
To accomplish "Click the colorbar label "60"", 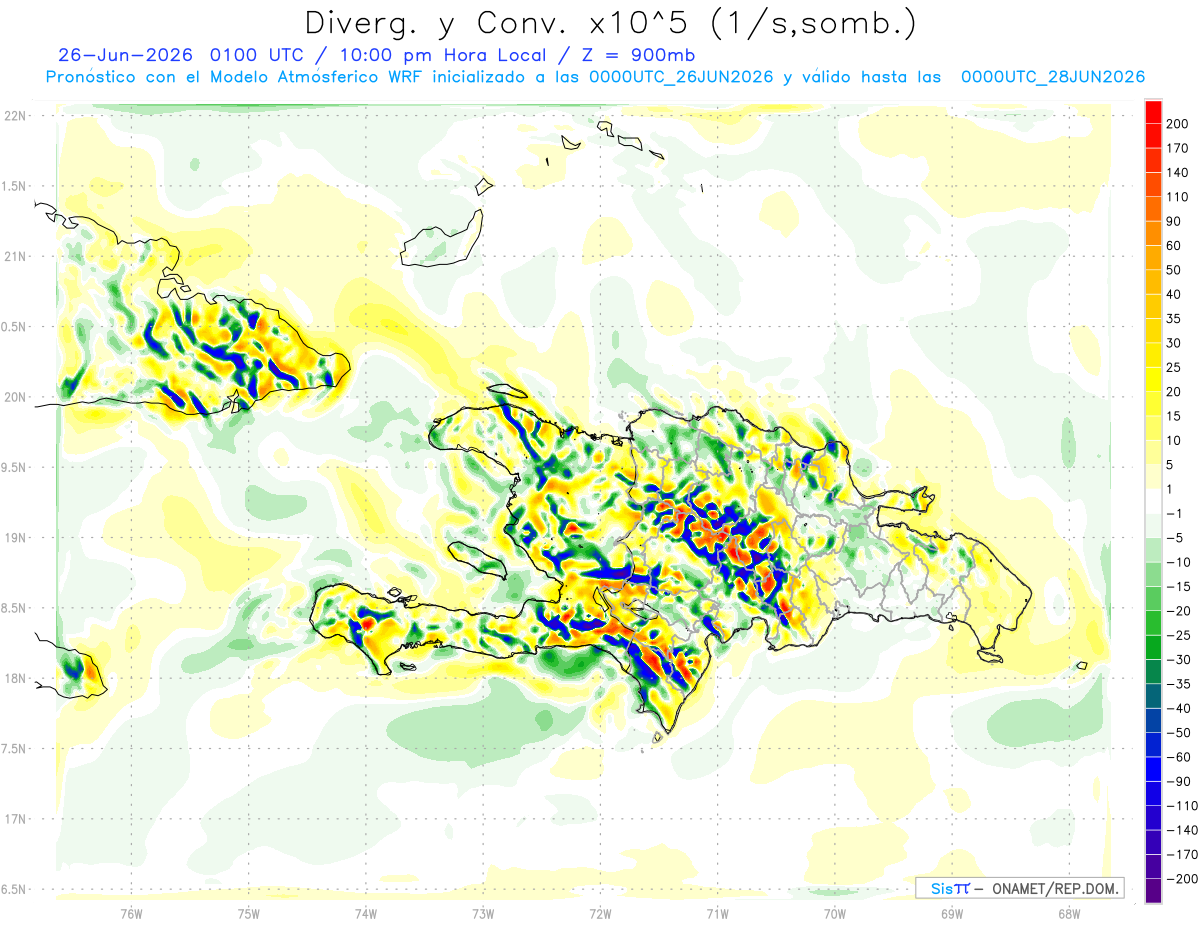I will (1174, 245).
